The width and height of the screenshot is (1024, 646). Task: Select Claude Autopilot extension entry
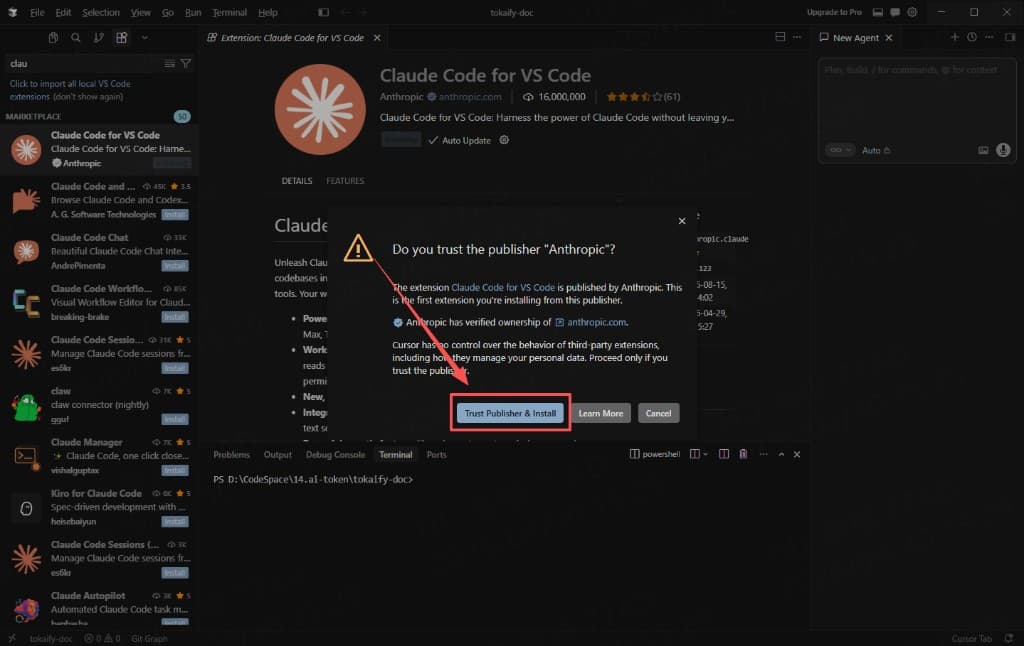pos(99,608)
